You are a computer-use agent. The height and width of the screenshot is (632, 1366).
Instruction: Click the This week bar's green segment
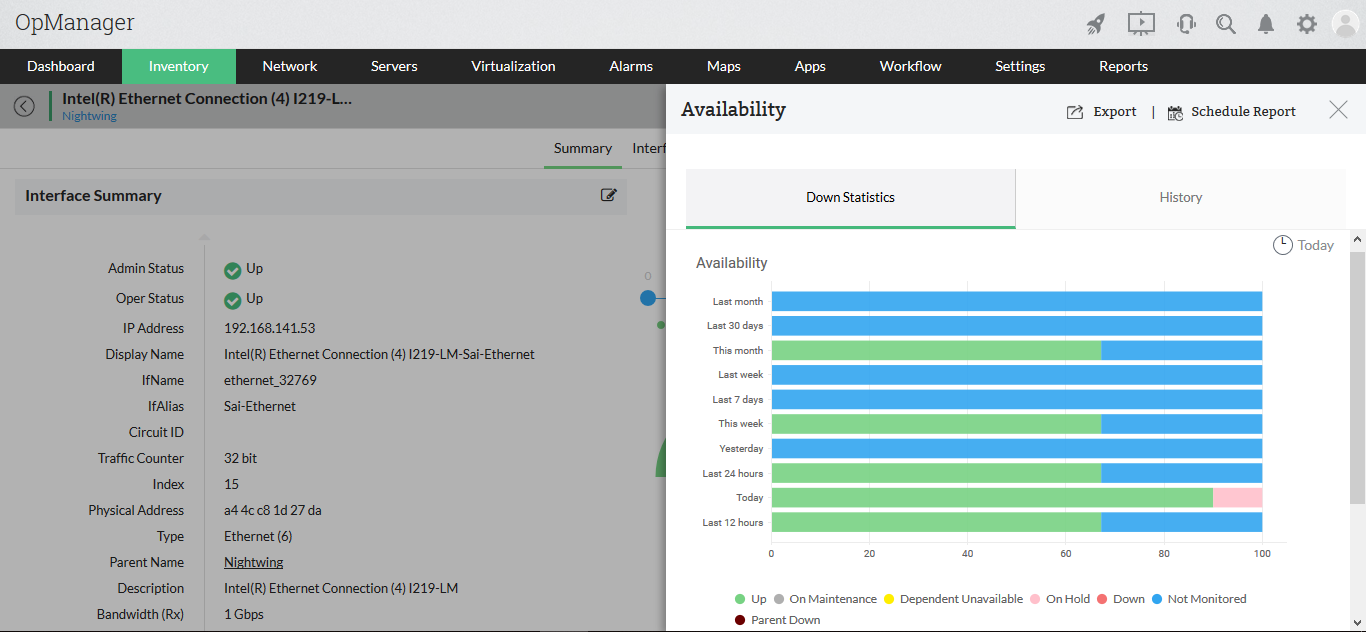click(936, 424)
